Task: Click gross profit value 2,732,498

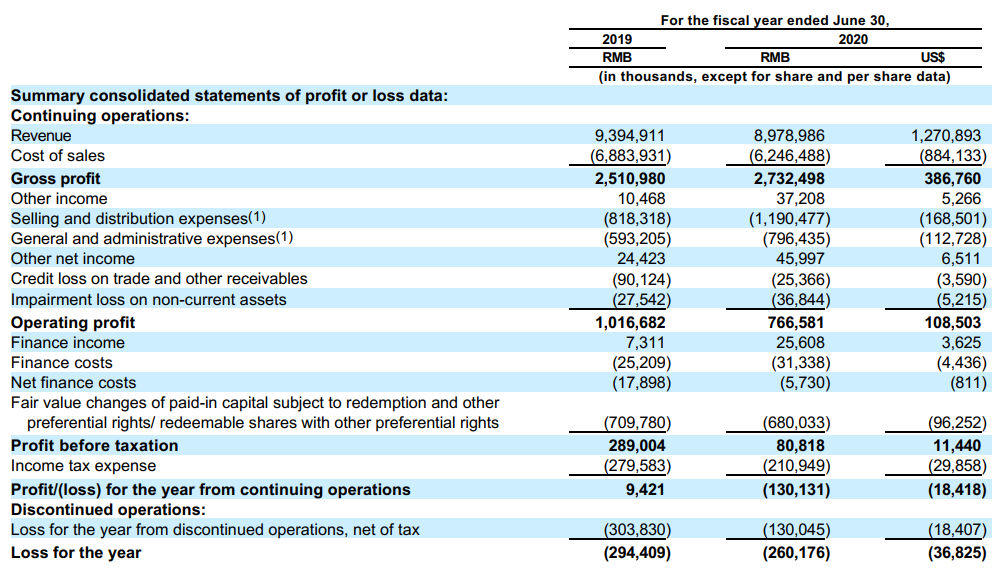Action: (789, 178)
